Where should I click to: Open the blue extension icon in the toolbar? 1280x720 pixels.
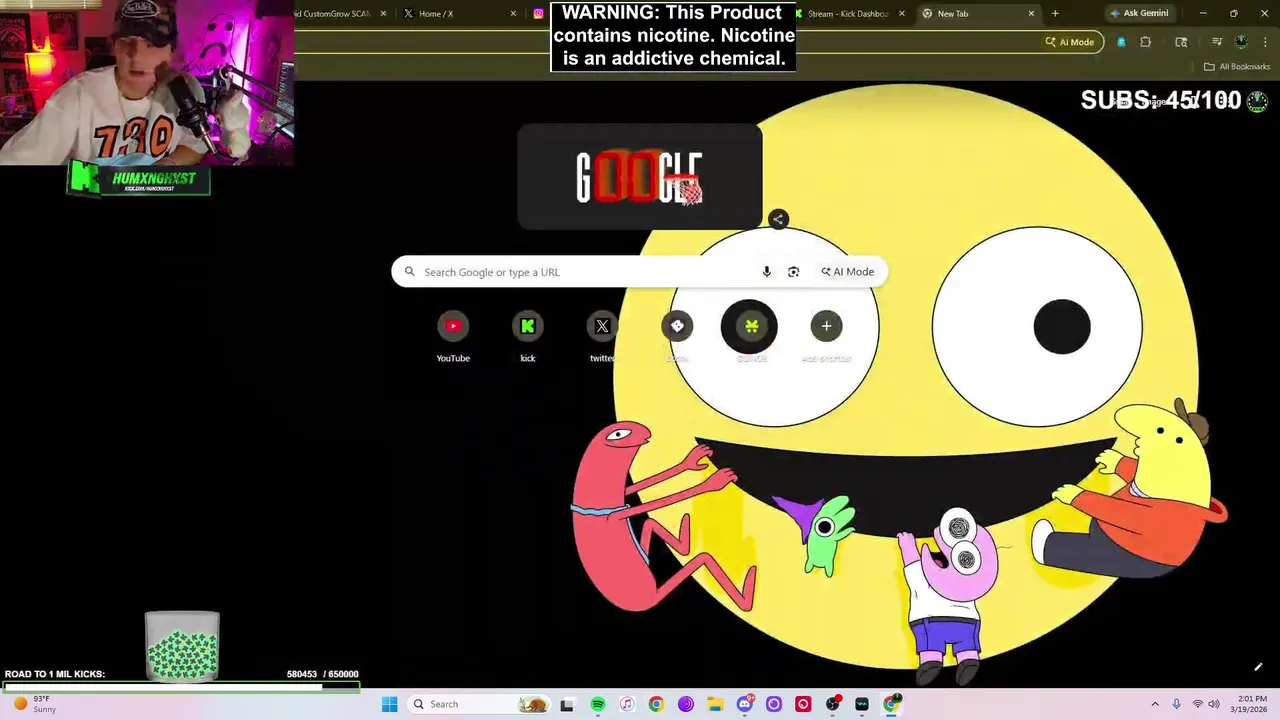(1121, 42)
